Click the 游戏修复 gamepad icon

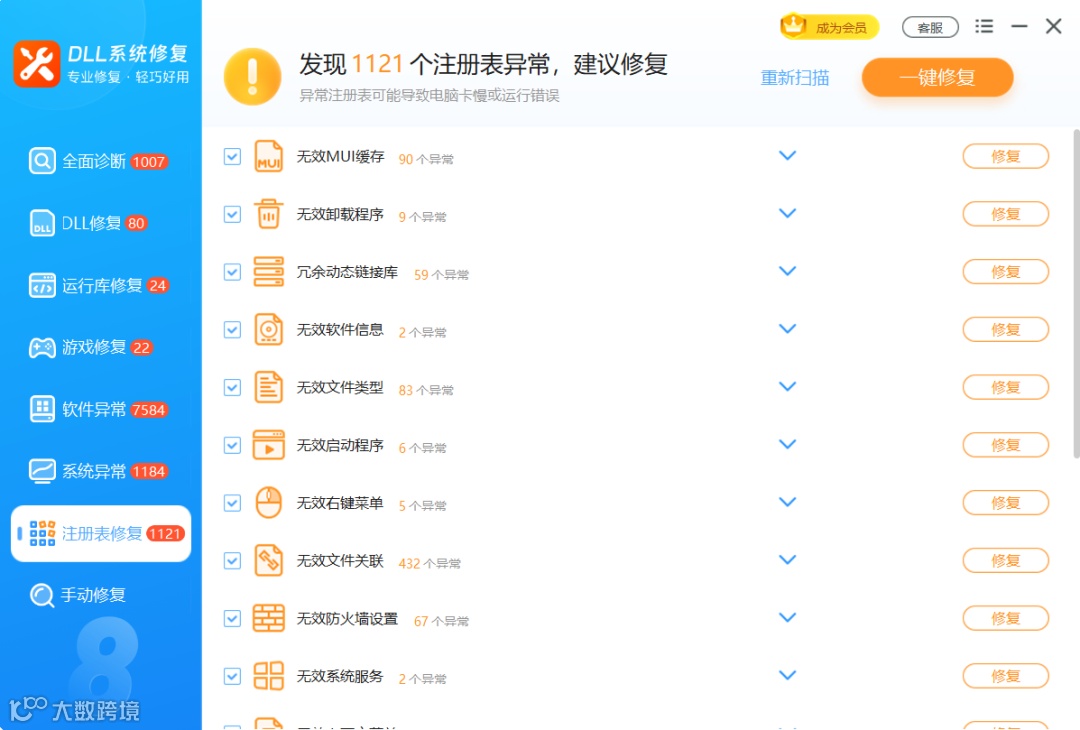coord(42,347)
